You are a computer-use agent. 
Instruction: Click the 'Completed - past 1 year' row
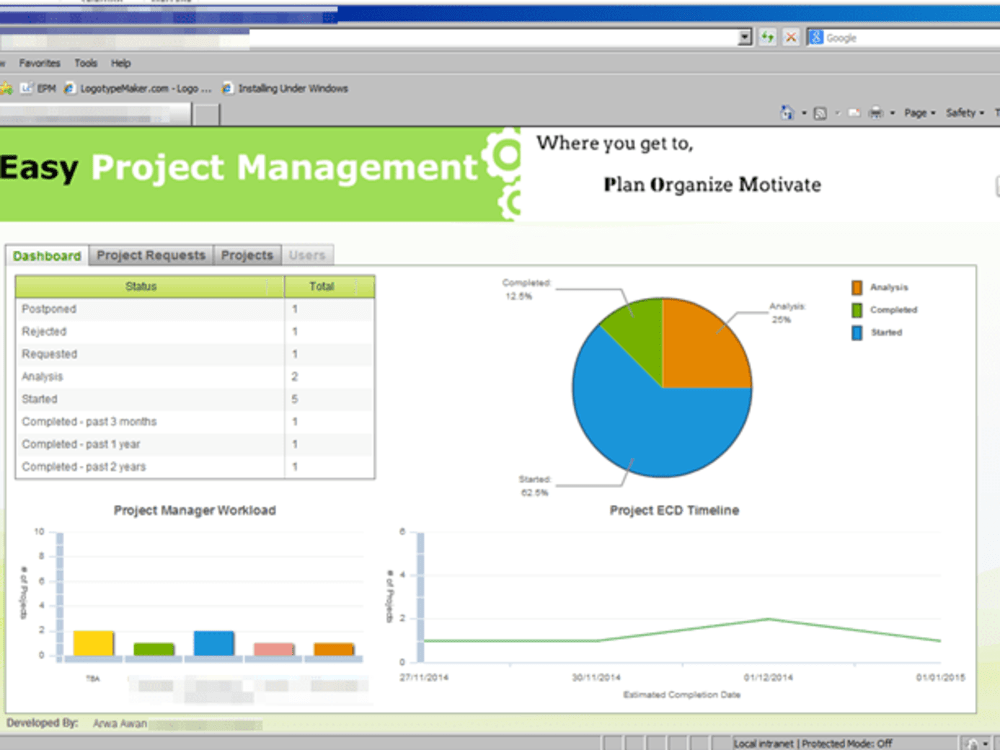[195, 445]
